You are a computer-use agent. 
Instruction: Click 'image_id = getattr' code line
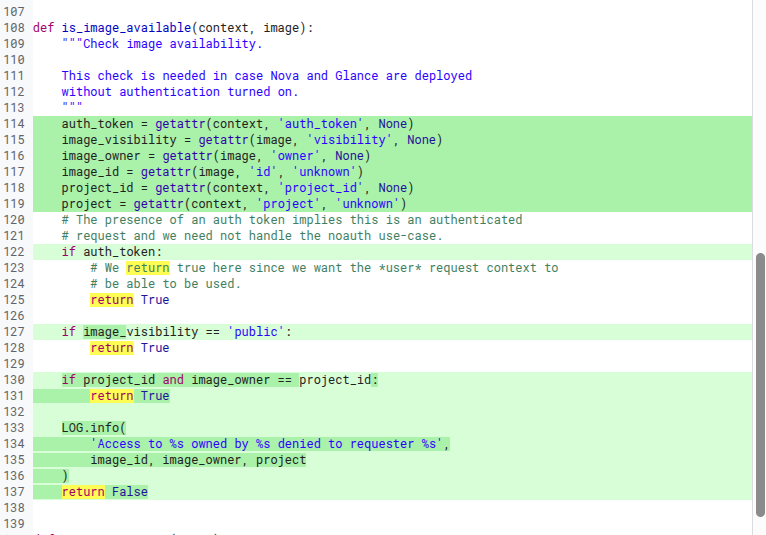pos(213,172)
